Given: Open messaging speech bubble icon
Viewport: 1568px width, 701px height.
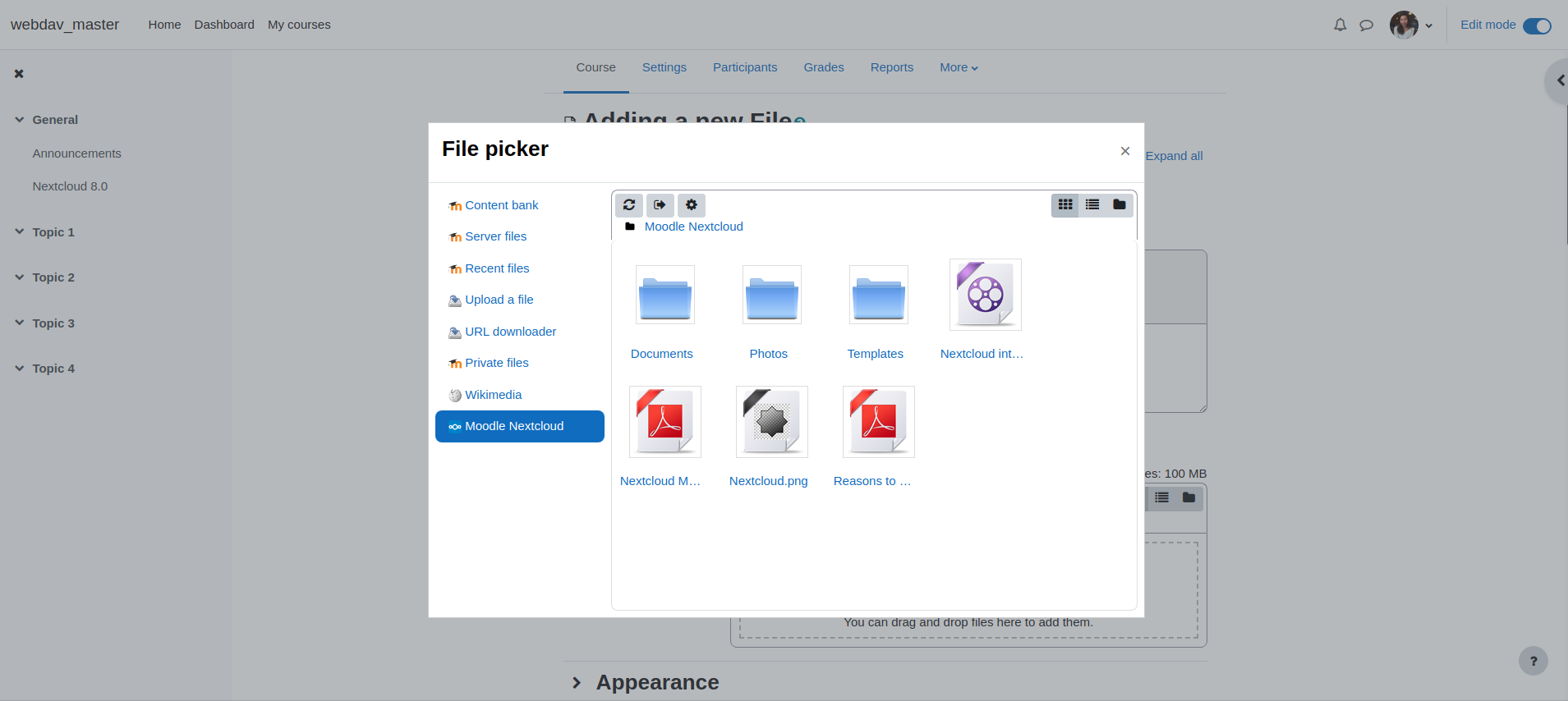Looking at the screenshot, I should [1367, 25].
